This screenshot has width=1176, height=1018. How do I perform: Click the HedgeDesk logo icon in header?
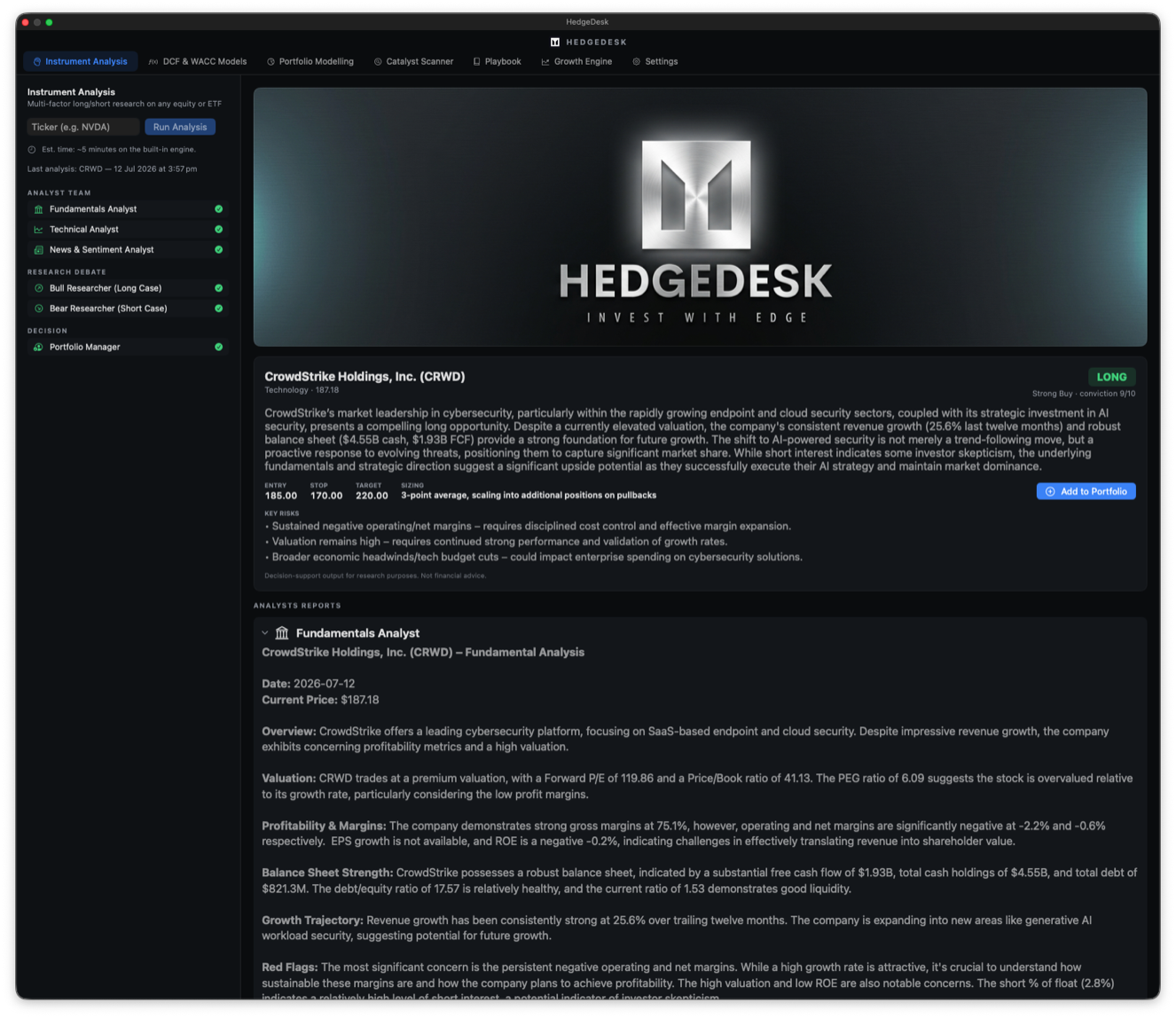tap(555, 42)
